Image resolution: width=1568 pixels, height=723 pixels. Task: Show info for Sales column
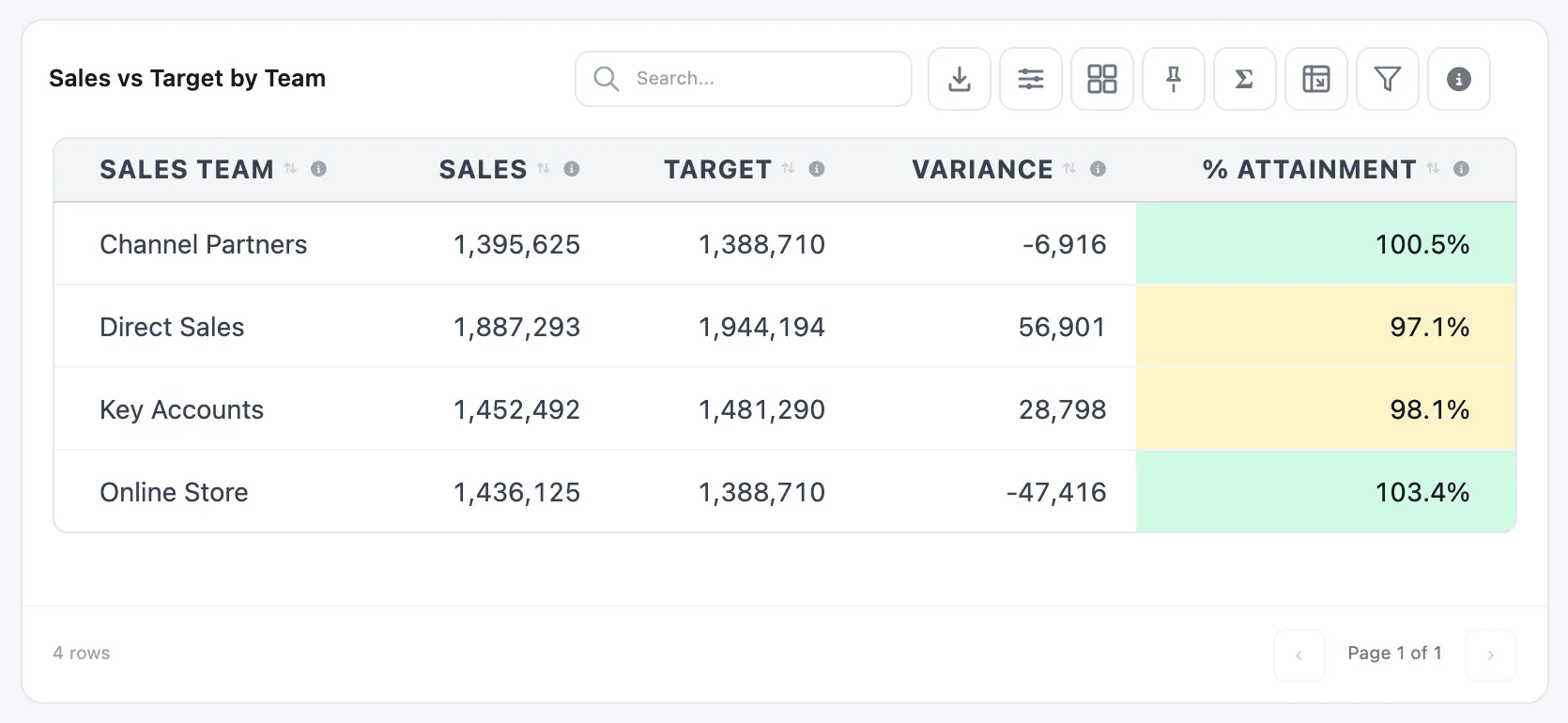click(x=572, y=169)
